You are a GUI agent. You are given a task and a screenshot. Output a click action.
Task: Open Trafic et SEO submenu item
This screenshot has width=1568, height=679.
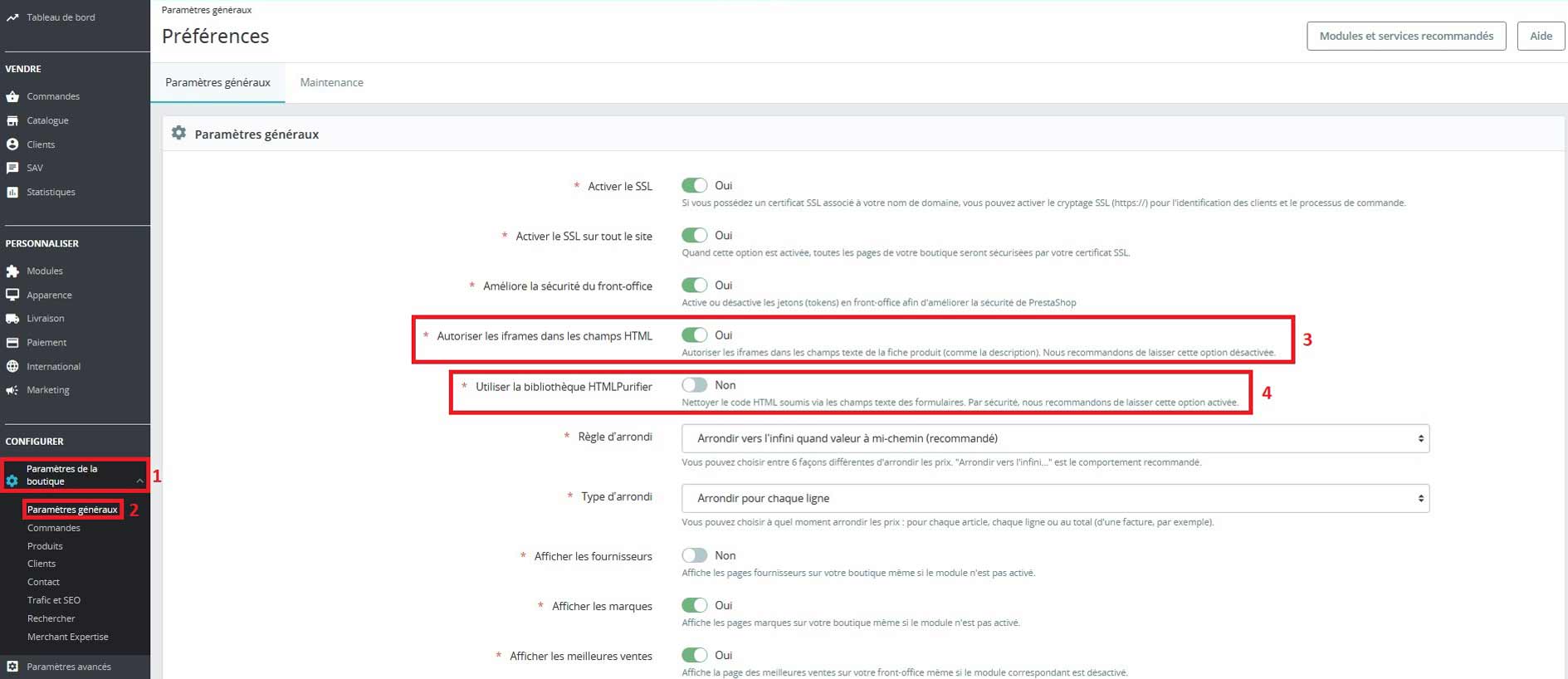coord(54,600)
